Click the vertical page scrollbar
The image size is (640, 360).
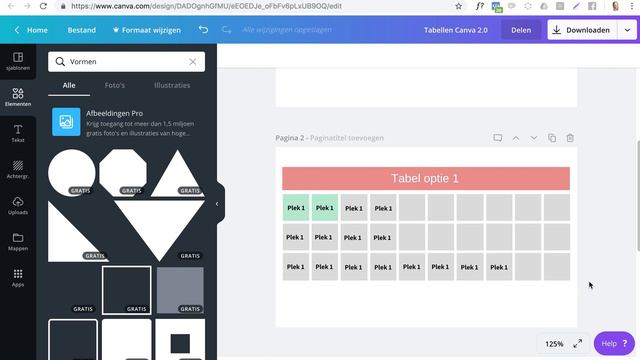638,196
